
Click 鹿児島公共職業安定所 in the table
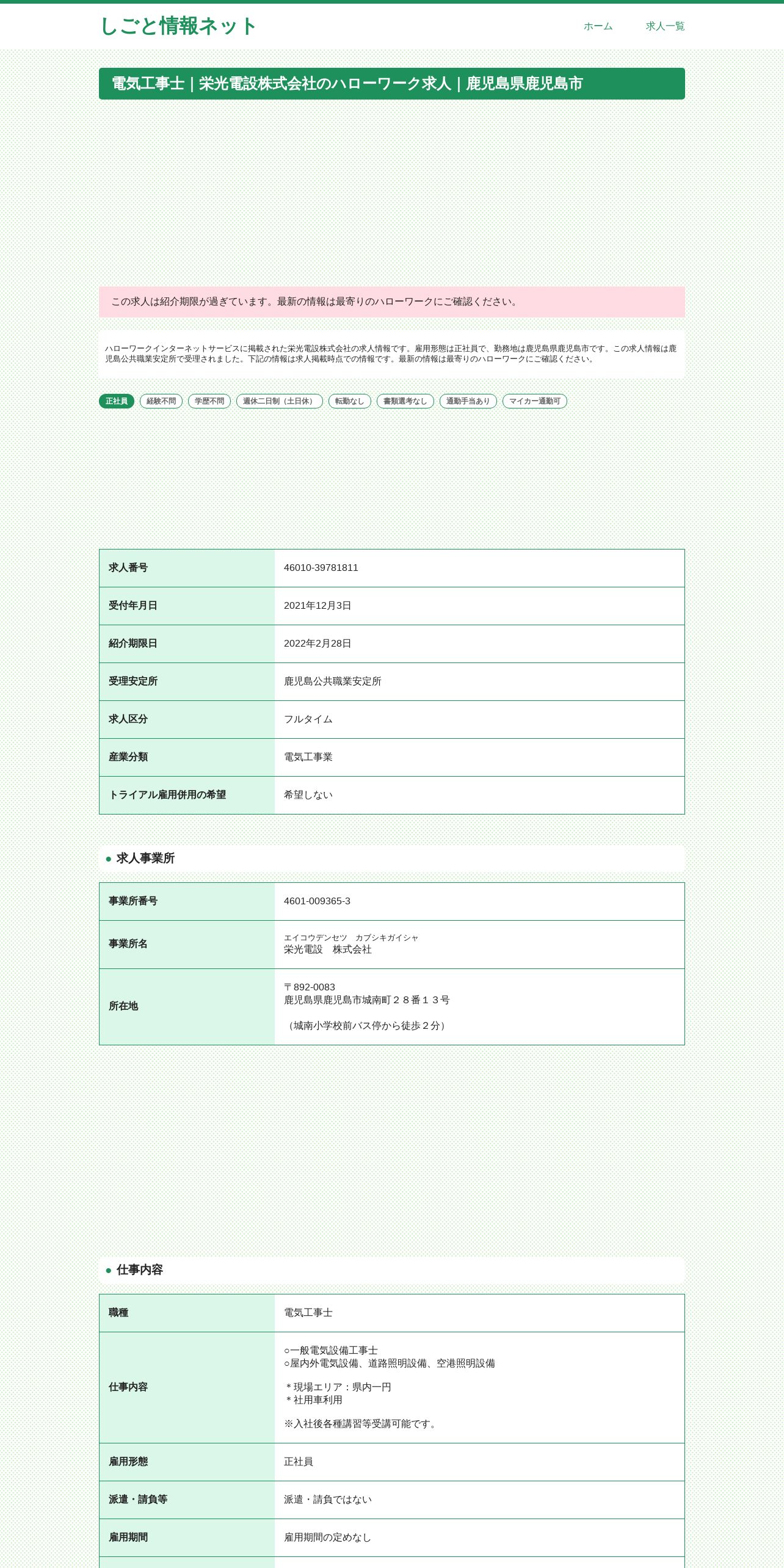[x=333, y=681]
